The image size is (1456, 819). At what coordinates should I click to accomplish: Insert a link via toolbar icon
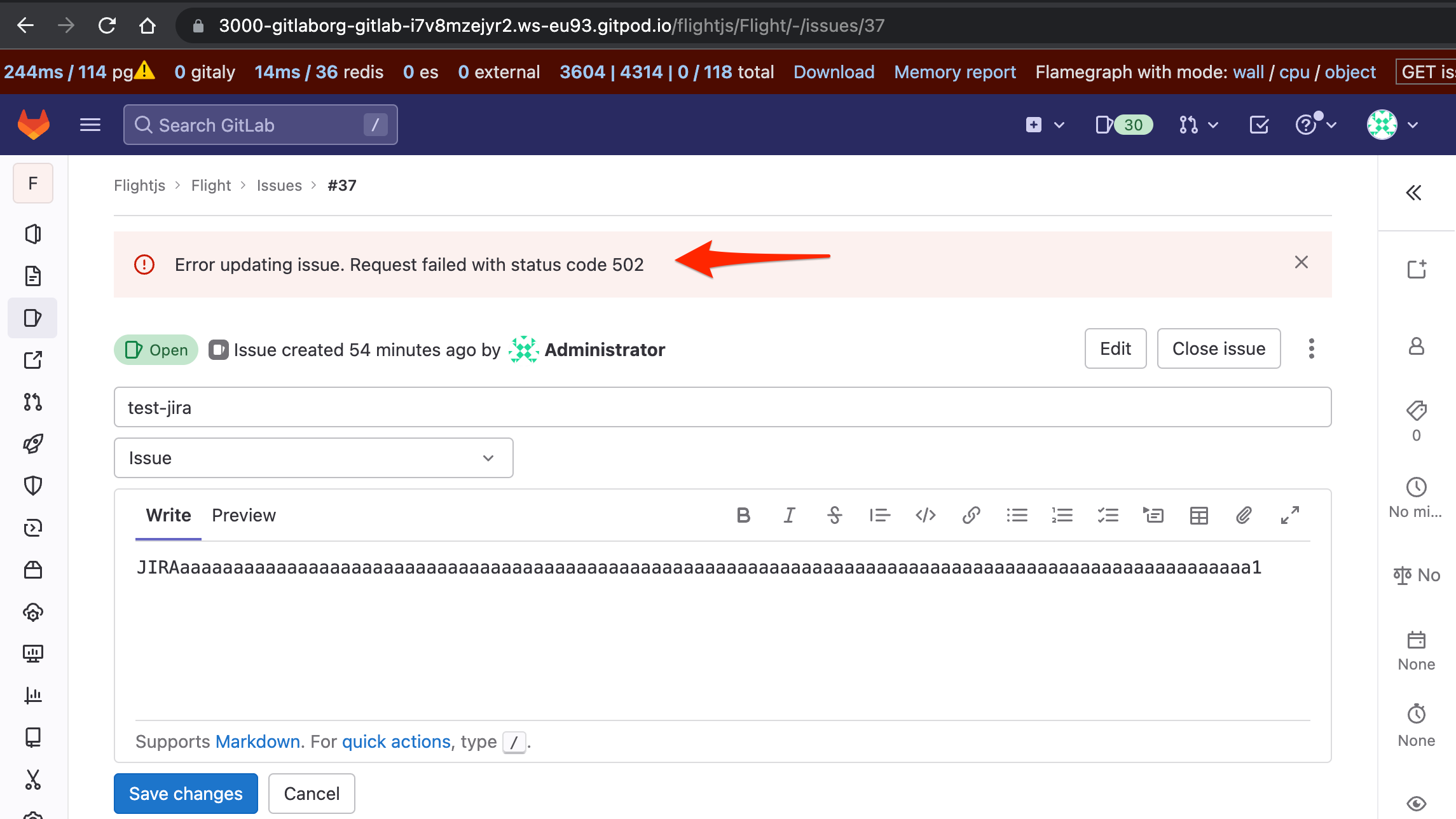pos(971,515)
